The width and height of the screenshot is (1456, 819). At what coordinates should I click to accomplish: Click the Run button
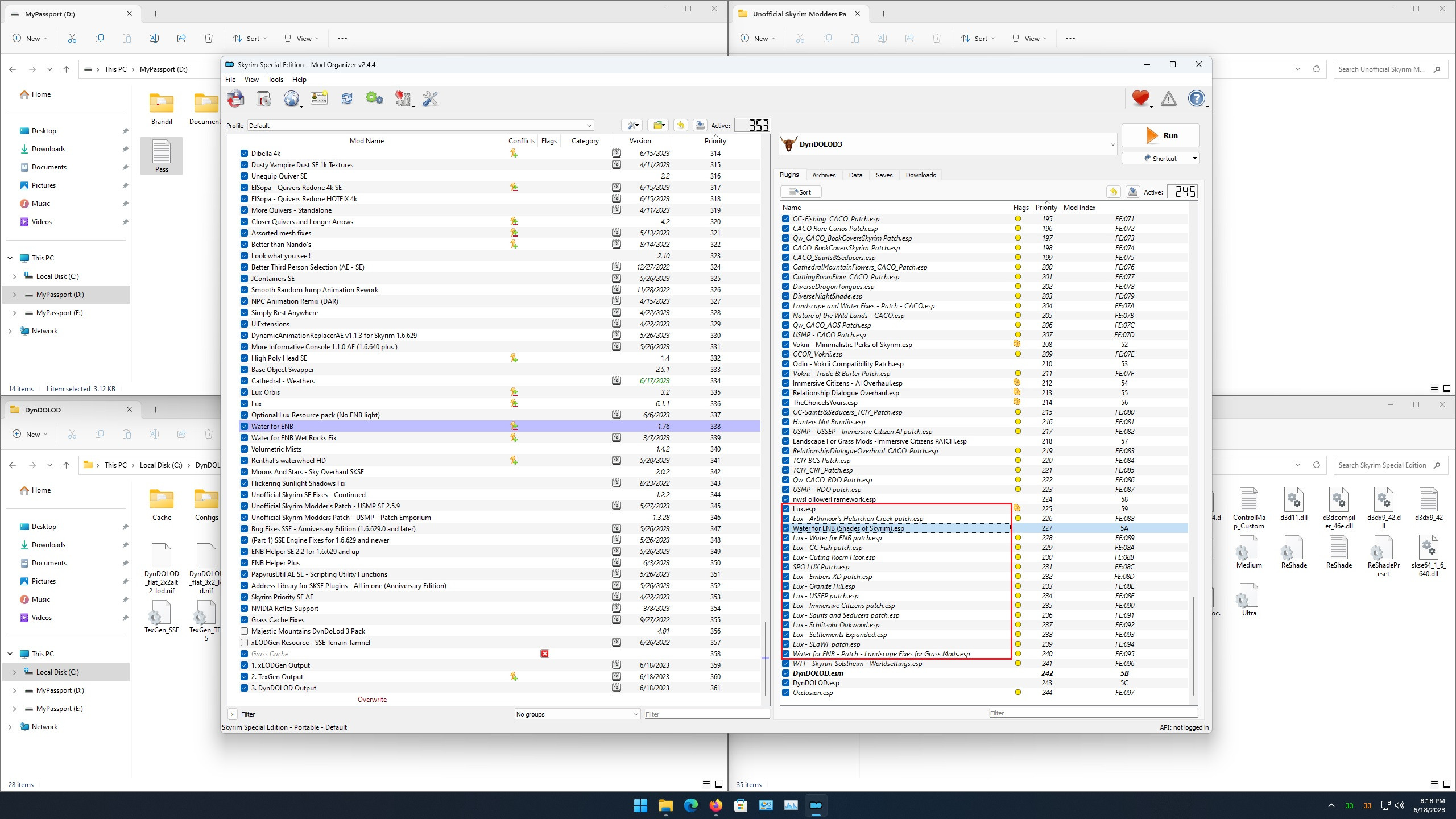coord(1161,135)
